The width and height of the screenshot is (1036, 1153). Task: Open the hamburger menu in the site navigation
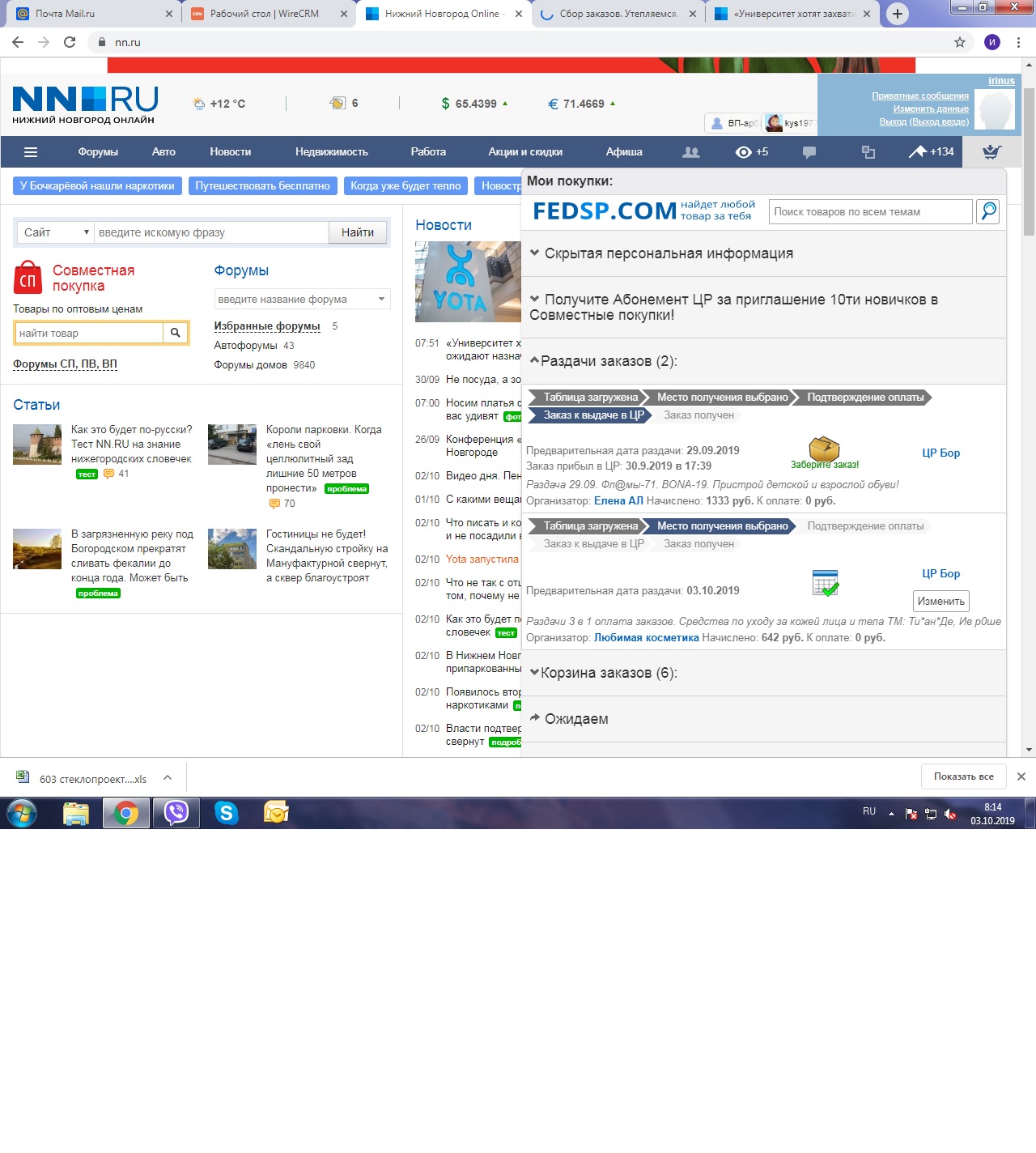click(31, 152)
